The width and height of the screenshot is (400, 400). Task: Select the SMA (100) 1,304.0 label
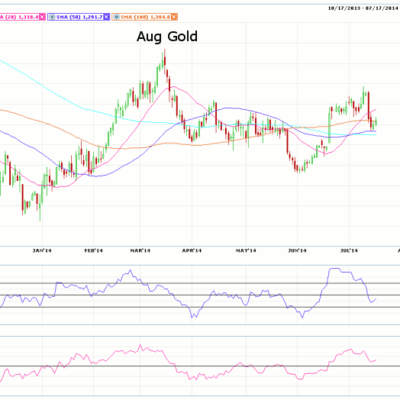click(x=145, y=17)
